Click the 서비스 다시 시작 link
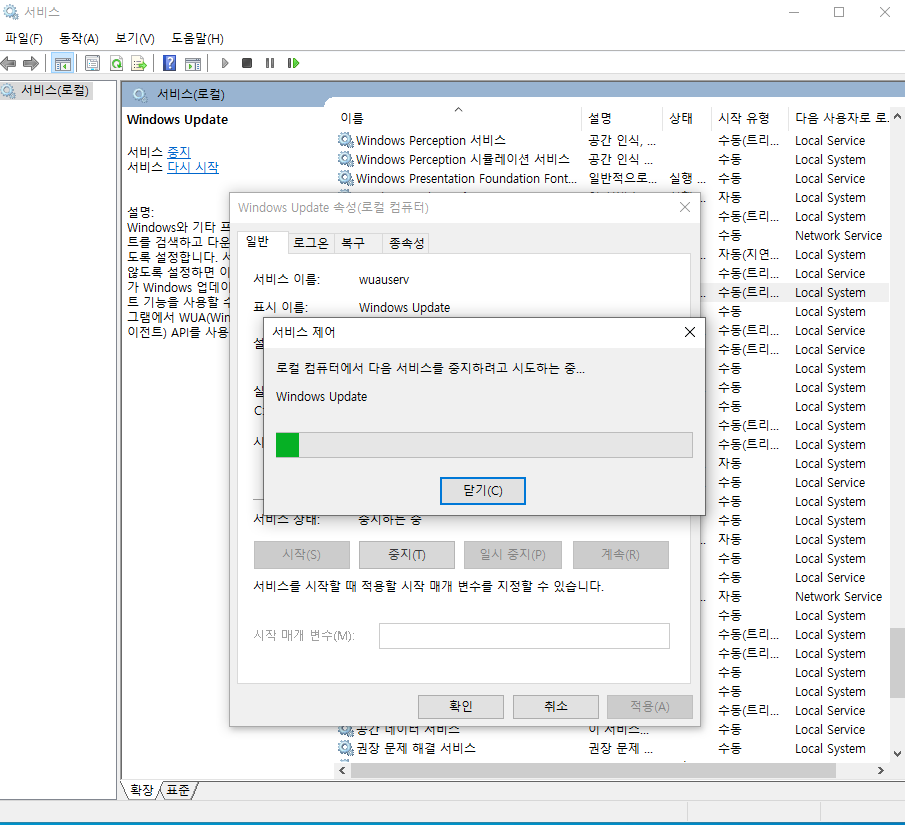Viewport: 905px width, 825px height. click(193, 167)
